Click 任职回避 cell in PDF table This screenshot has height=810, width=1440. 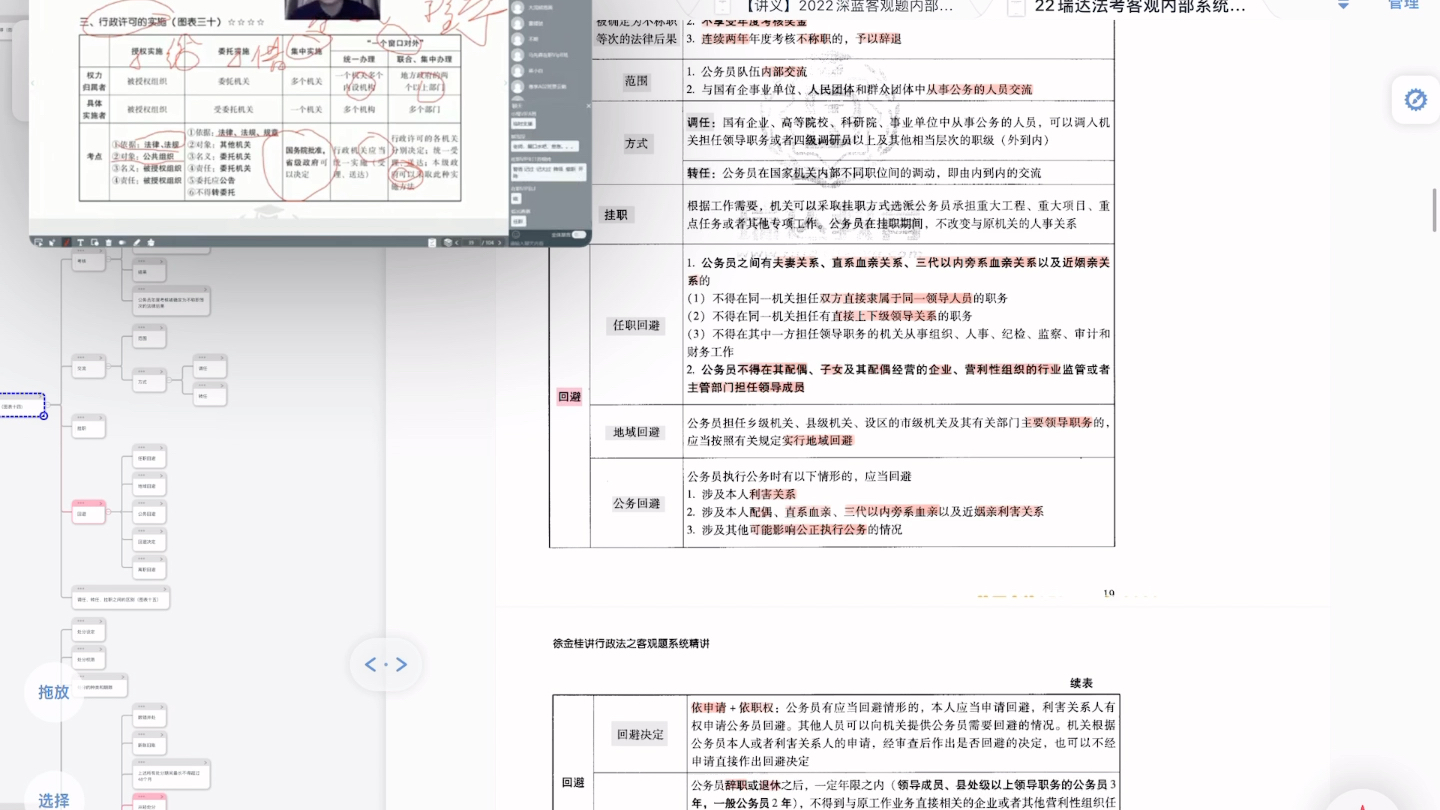tap(637, 325)
